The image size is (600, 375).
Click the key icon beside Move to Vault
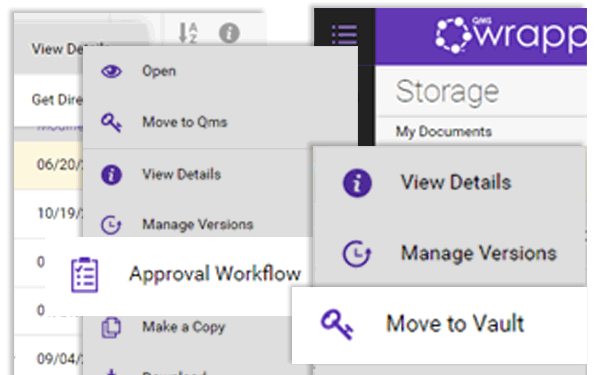click(337, 324)
